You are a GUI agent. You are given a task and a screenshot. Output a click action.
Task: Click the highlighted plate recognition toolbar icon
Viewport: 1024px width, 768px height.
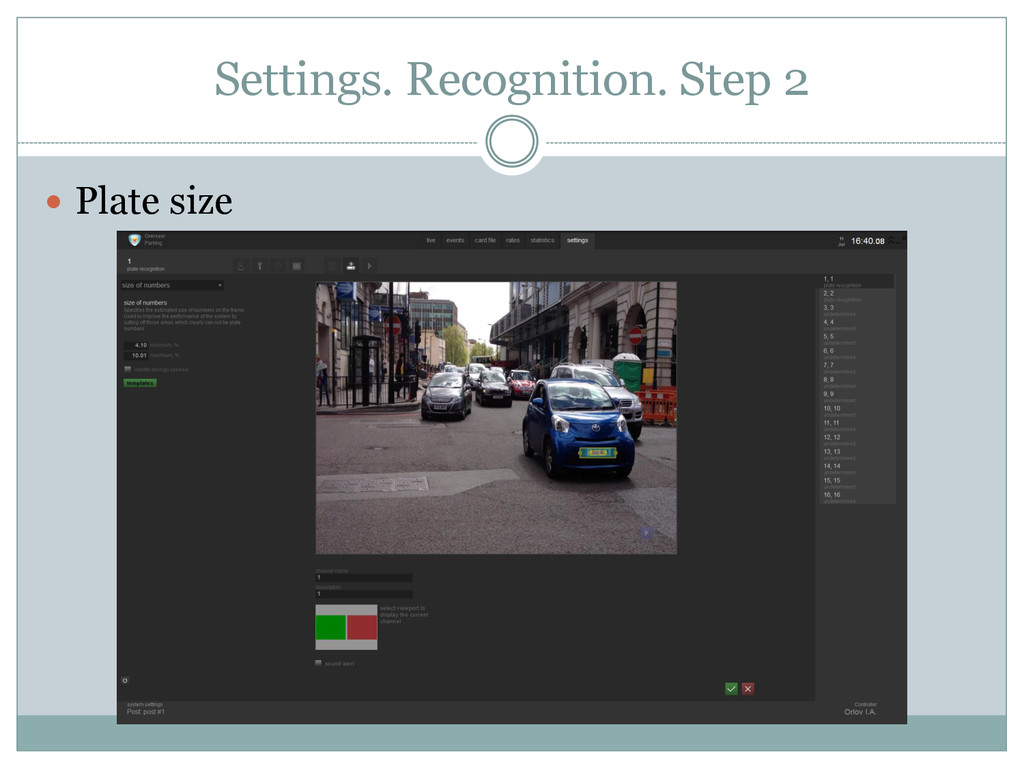[351, 266]
